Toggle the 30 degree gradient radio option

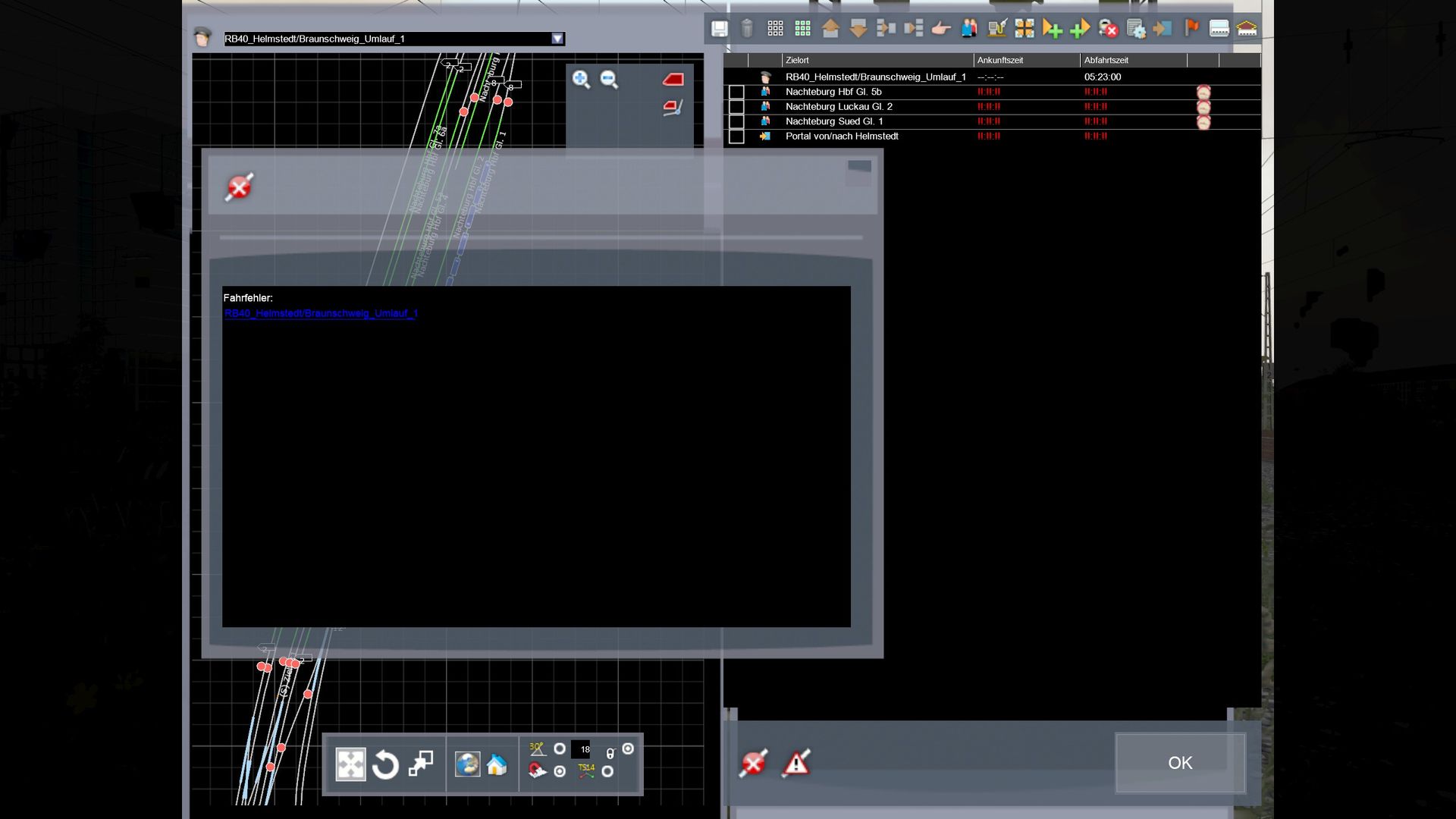point(560,749)
